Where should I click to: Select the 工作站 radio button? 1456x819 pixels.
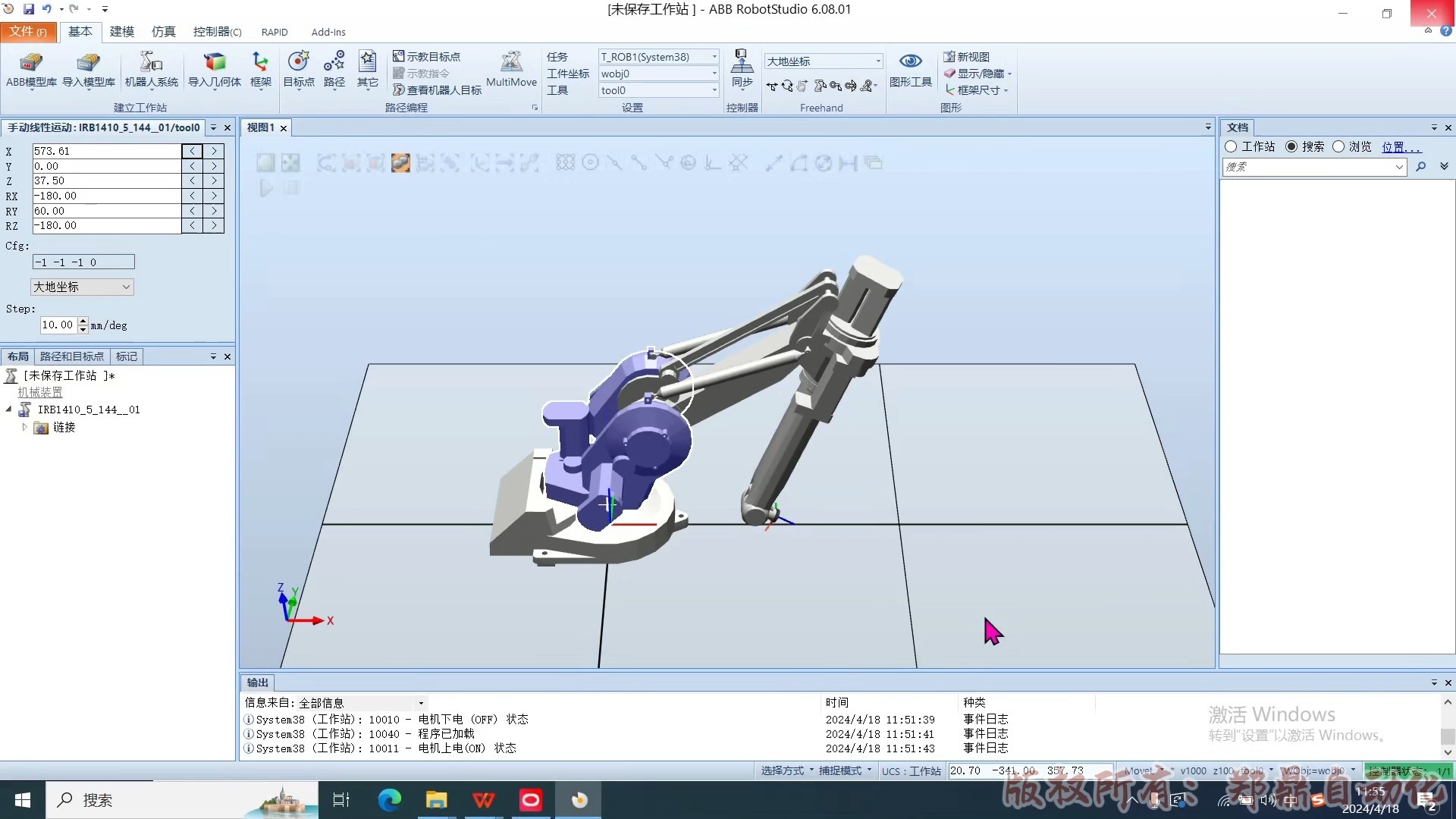[x=1232, y=146]
